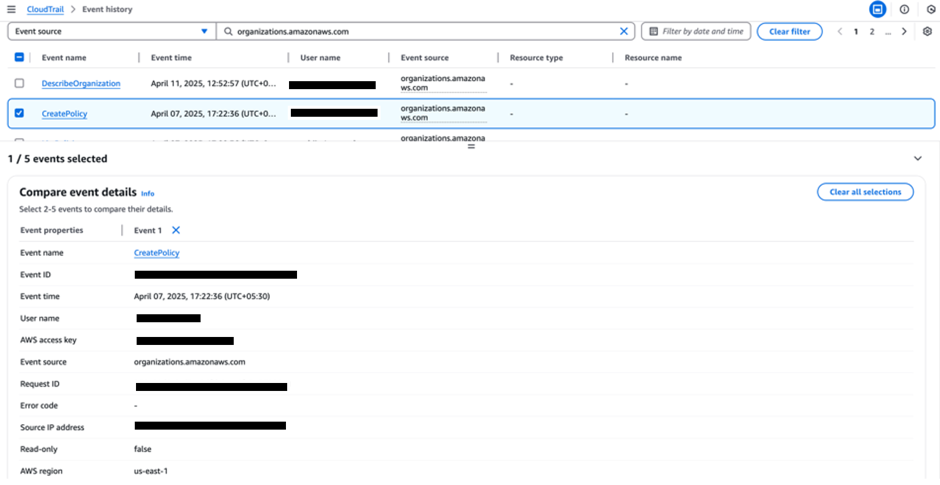Remove Event 1 from comparison
This screenshot has height=485, width=940.
pyautogui.click(x=176, y=230)
